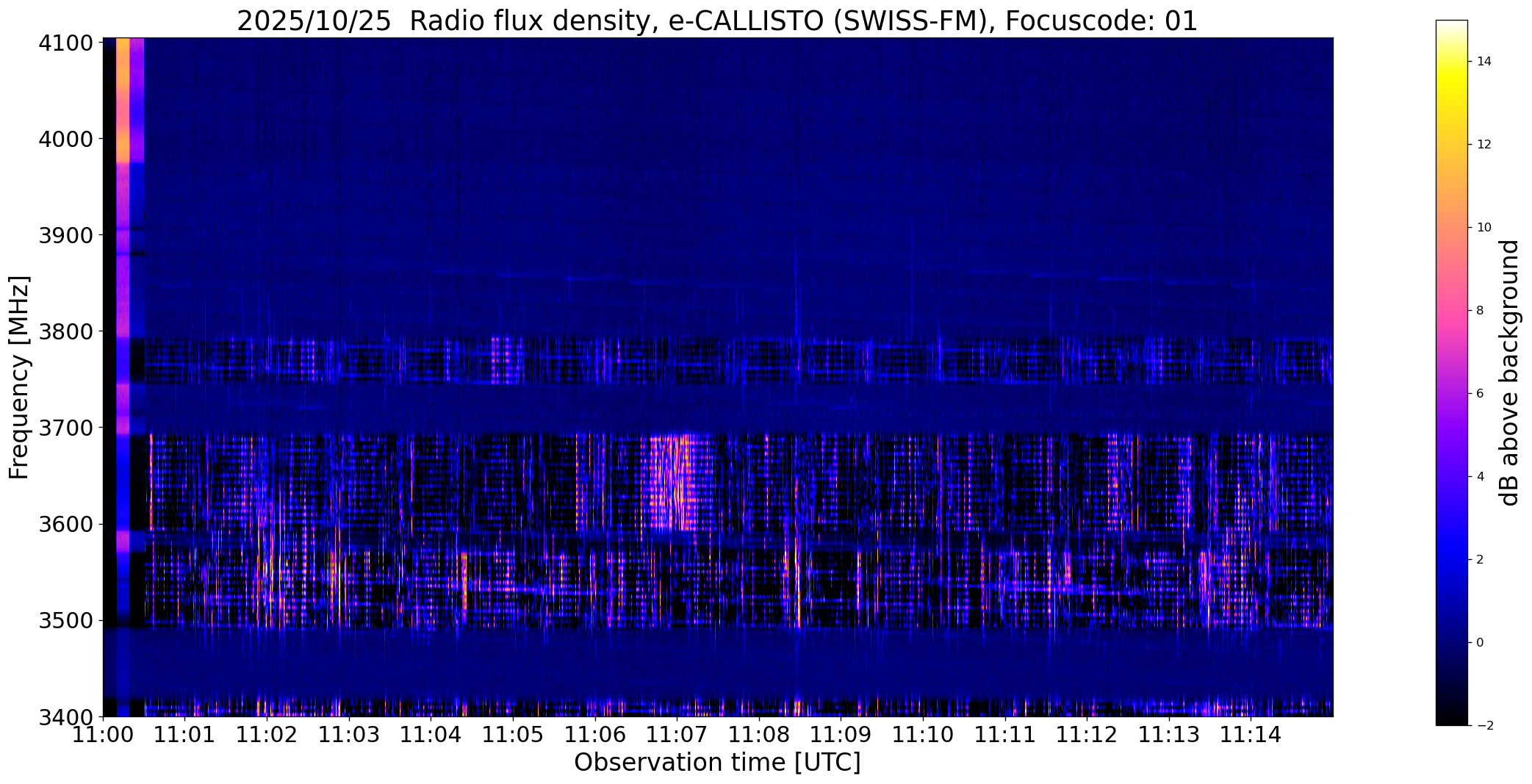Image resolution: width=1532 pixels, height=784 pixels.
Task: Click the colorbar tick value −2
Action: (1484, 726)
